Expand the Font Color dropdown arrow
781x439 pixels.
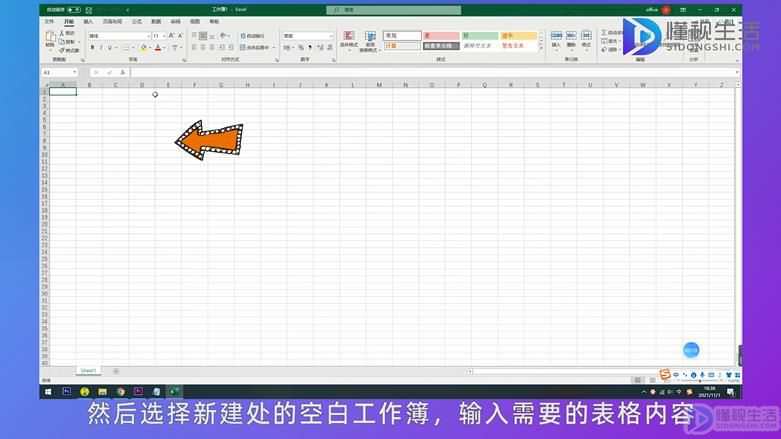point(164,47)
